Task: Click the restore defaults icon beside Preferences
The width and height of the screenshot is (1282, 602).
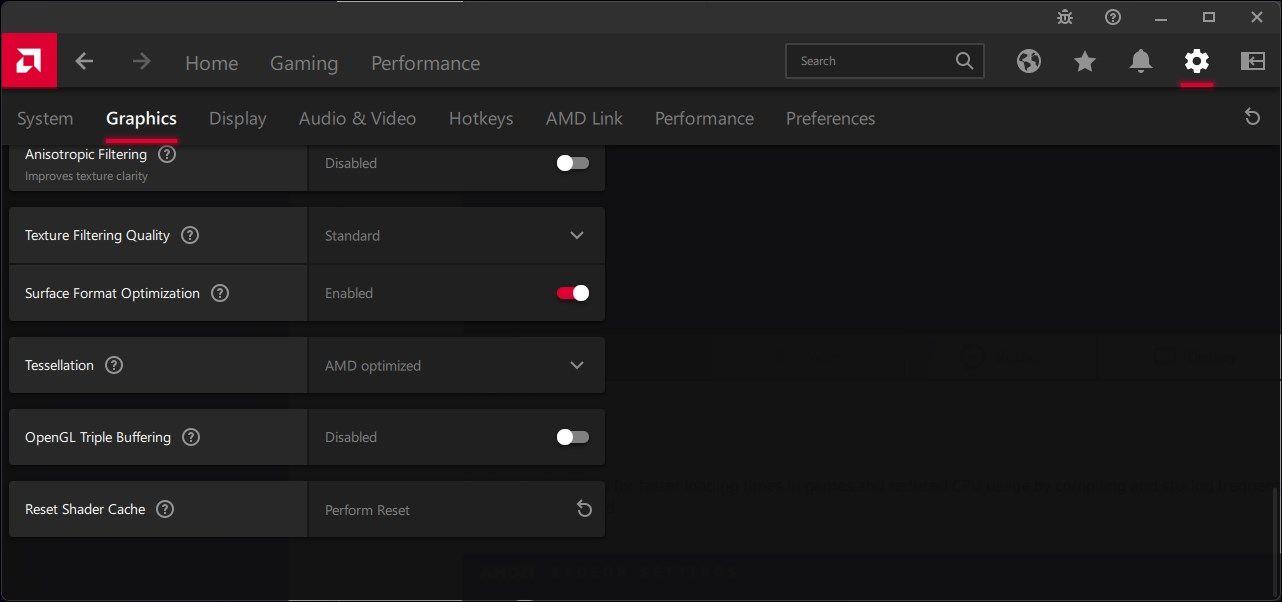Action: point(1252,117)
